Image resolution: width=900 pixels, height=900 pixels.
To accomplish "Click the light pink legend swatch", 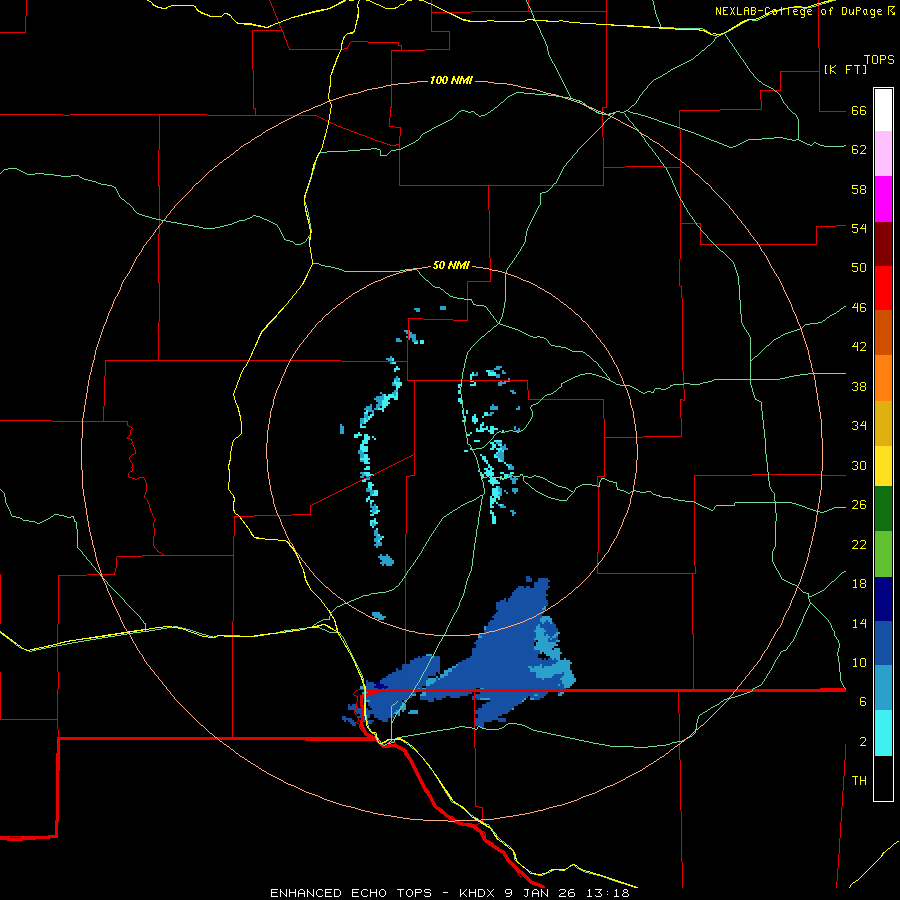I will tap(883, 153).
